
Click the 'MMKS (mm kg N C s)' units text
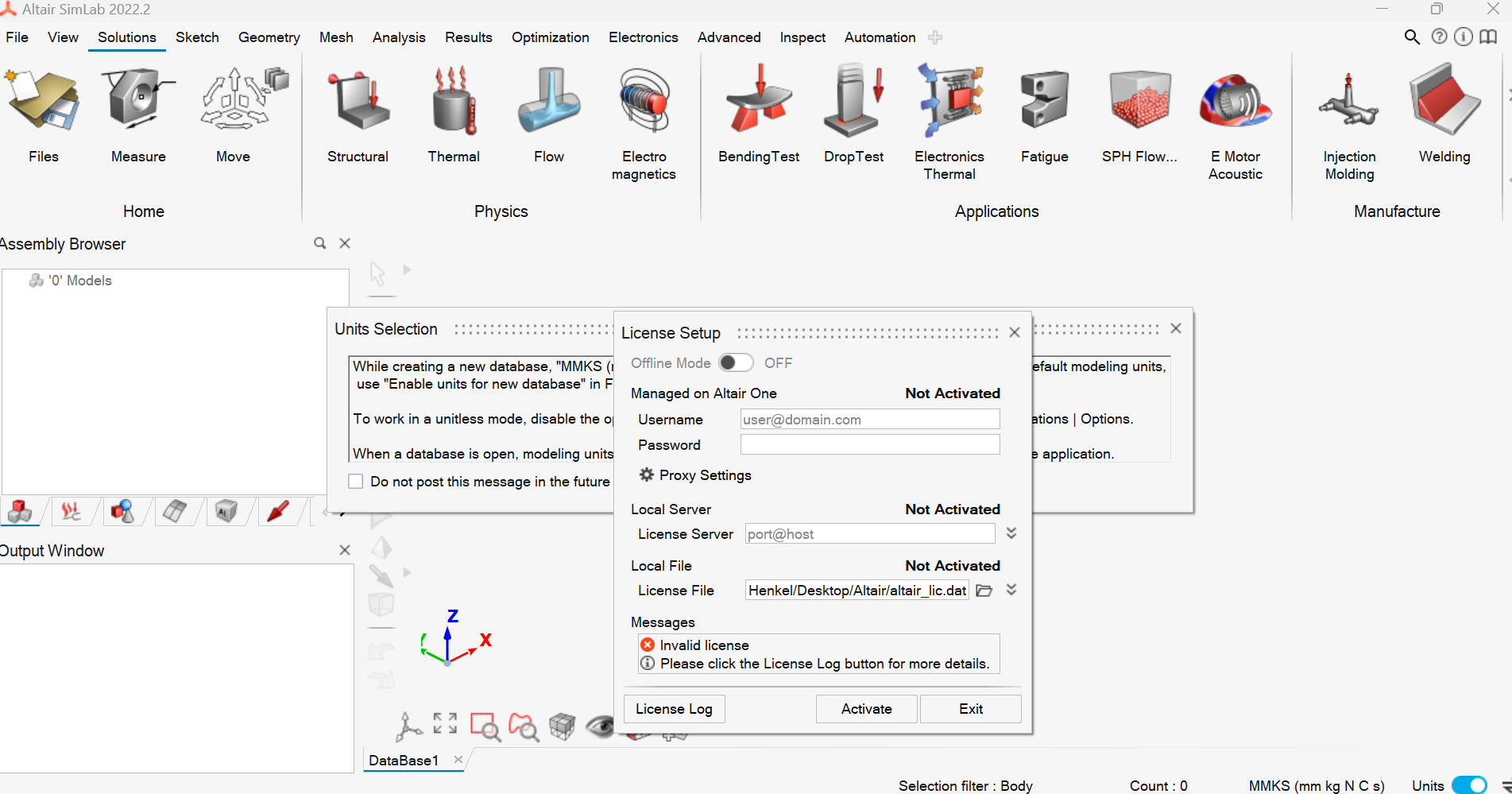1317,785
